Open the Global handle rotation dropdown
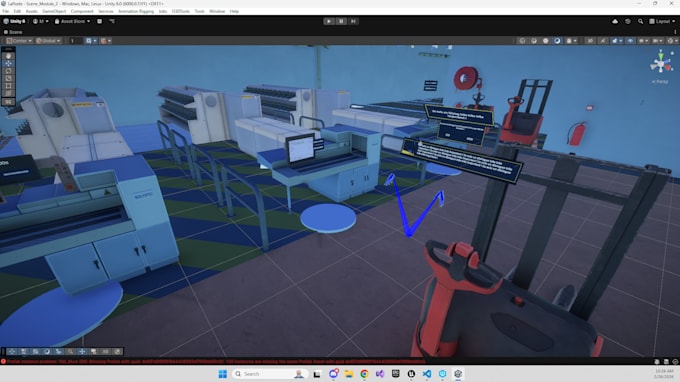Screen dimensions: 680x382 click(48, 41)
